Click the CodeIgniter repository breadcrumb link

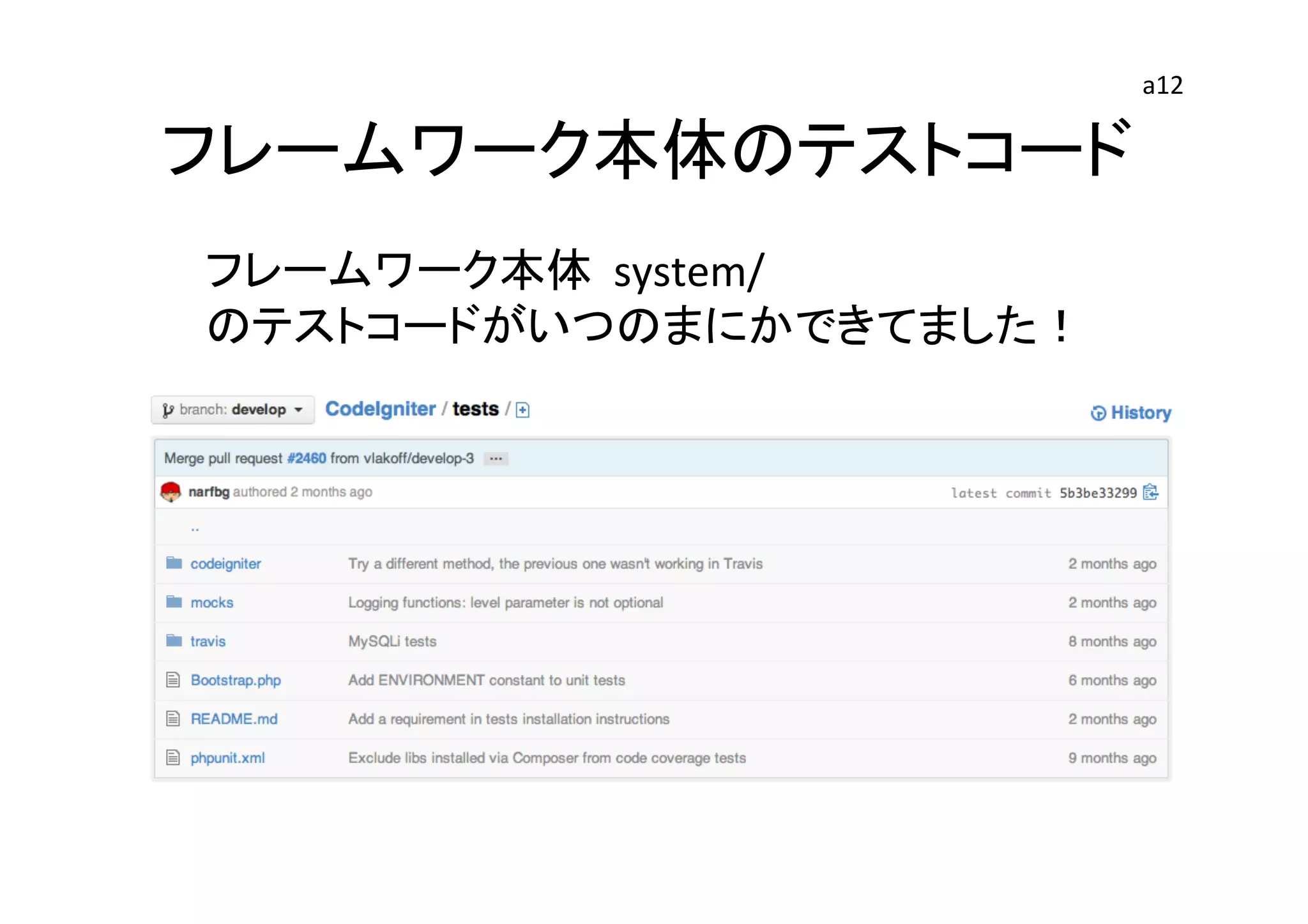click(x=380, y=409)
